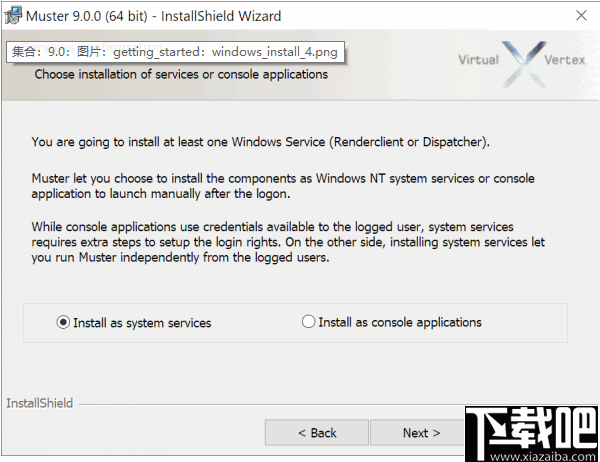
Task: Click the paragraph about Windows NT system services
Action: [x=283, y=186]
